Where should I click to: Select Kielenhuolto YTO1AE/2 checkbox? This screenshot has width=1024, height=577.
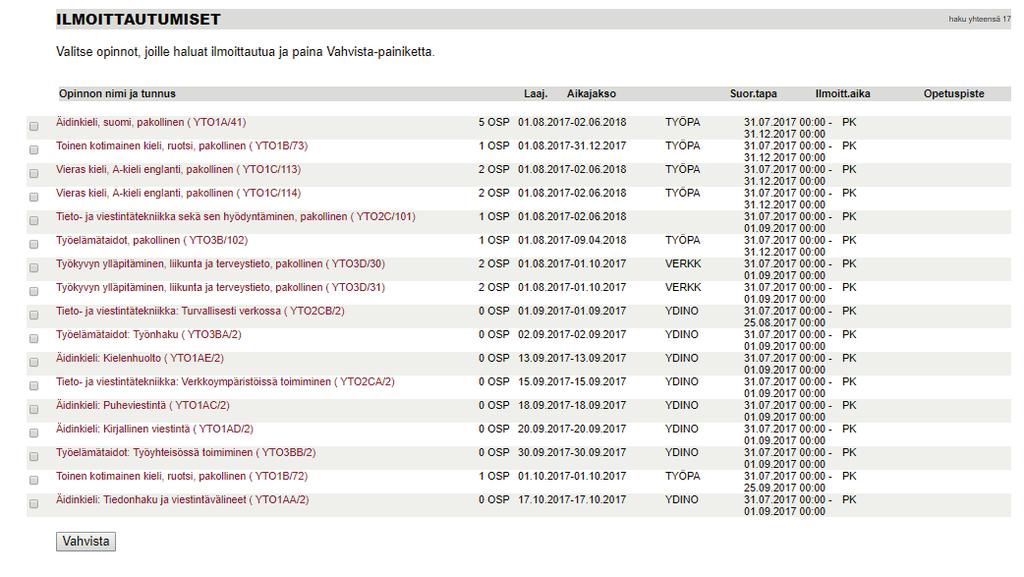(x=34, y=362)
